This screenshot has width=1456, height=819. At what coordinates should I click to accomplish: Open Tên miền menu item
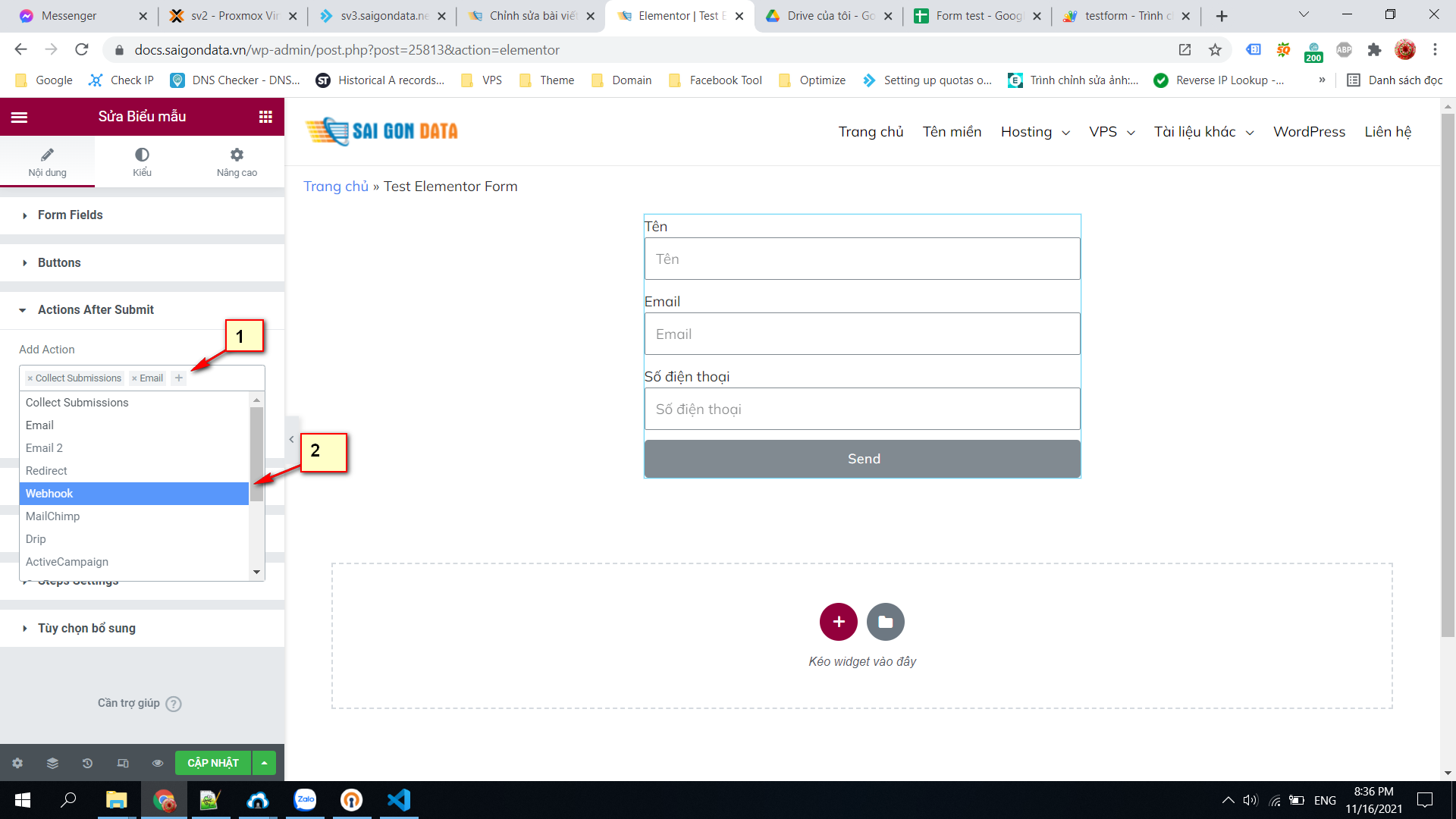pos(952,132)
